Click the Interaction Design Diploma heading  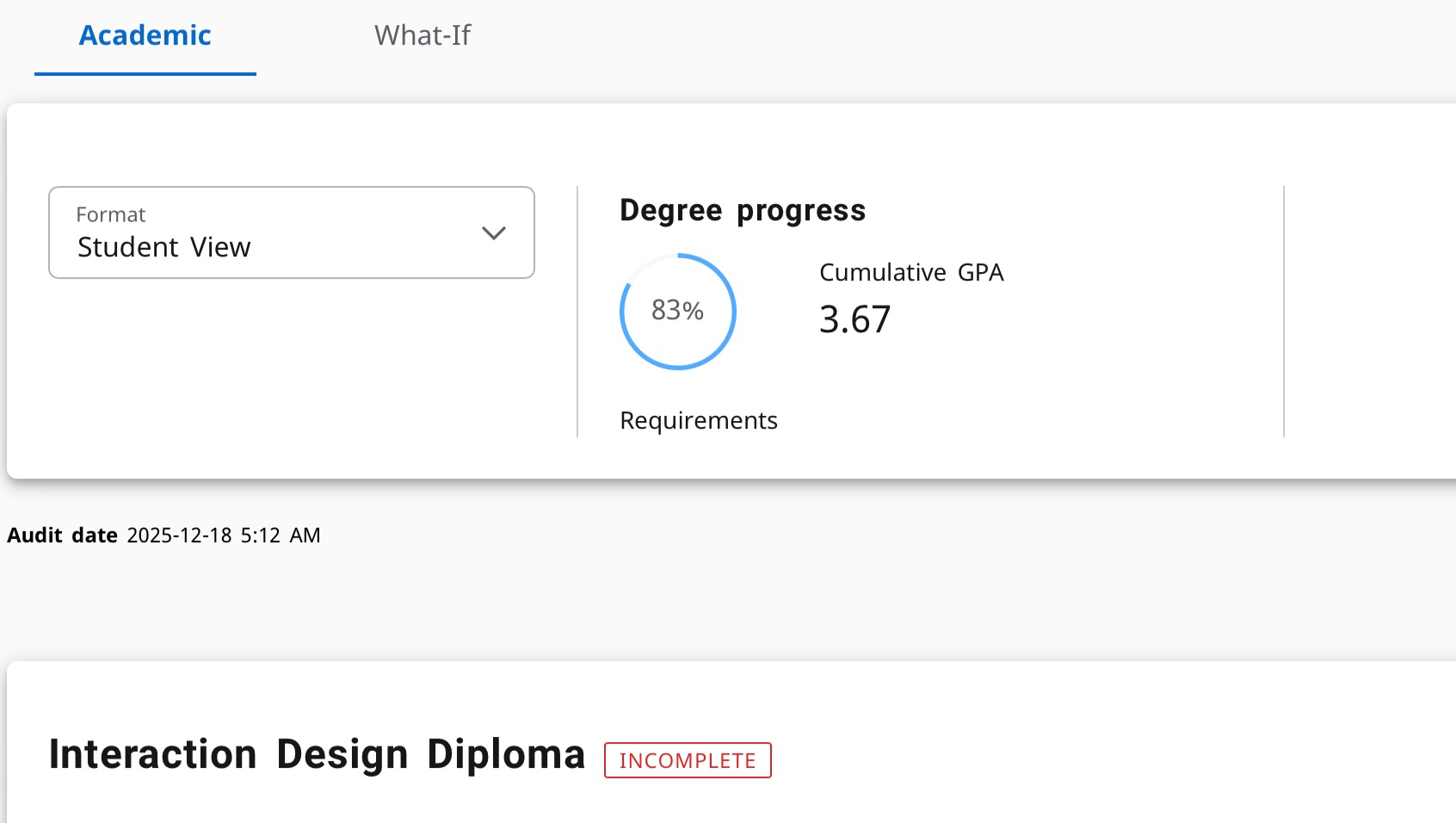(316, 754)
